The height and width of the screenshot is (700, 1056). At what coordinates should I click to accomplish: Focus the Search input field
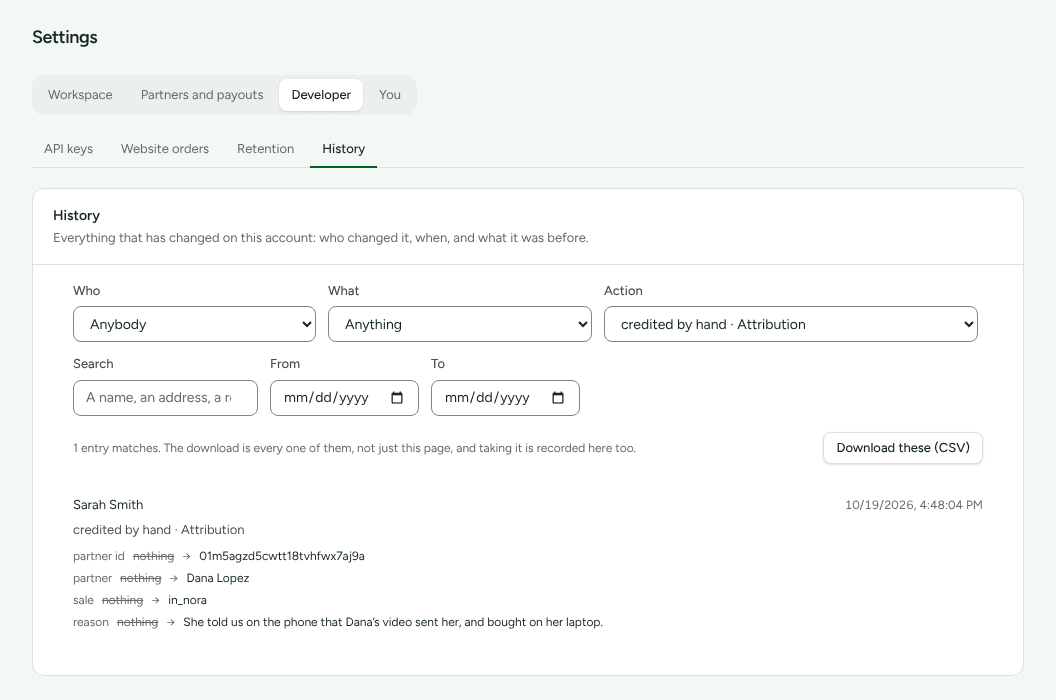(165, 397)
